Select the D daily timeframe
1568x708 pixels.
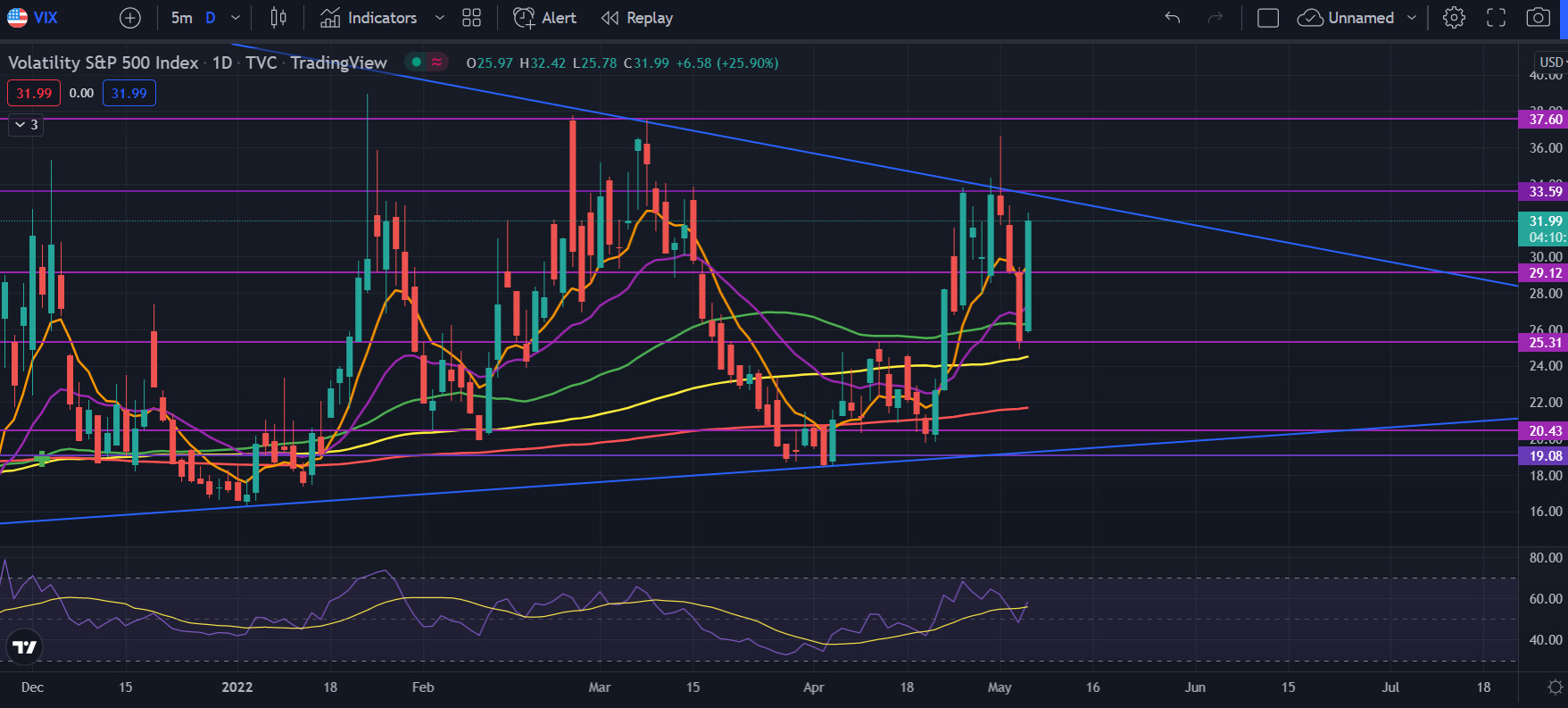tap(211, 18)
